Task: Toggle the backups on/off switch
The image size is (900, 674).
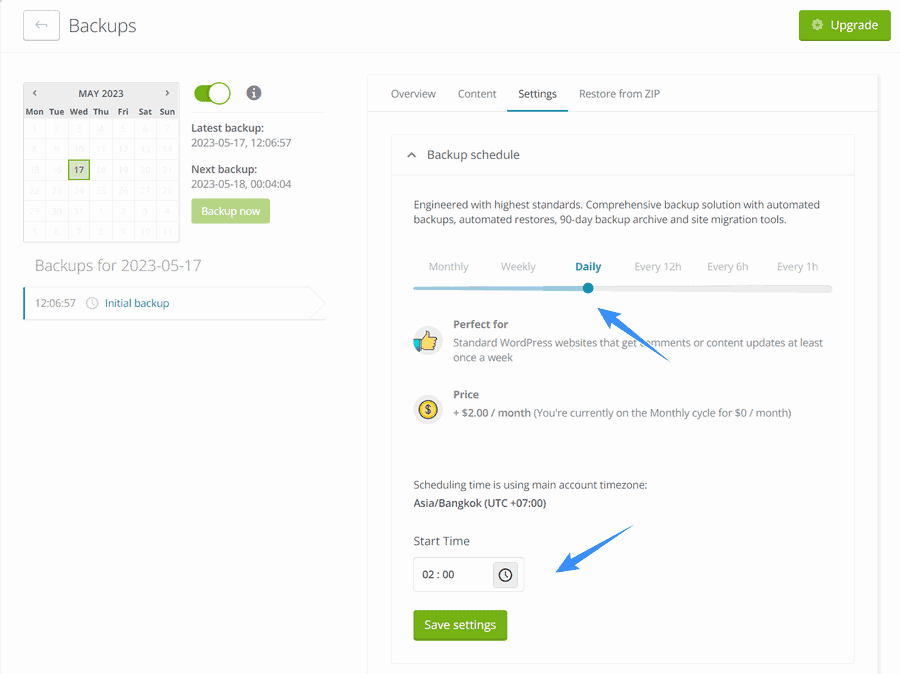Action: point(212,93)
